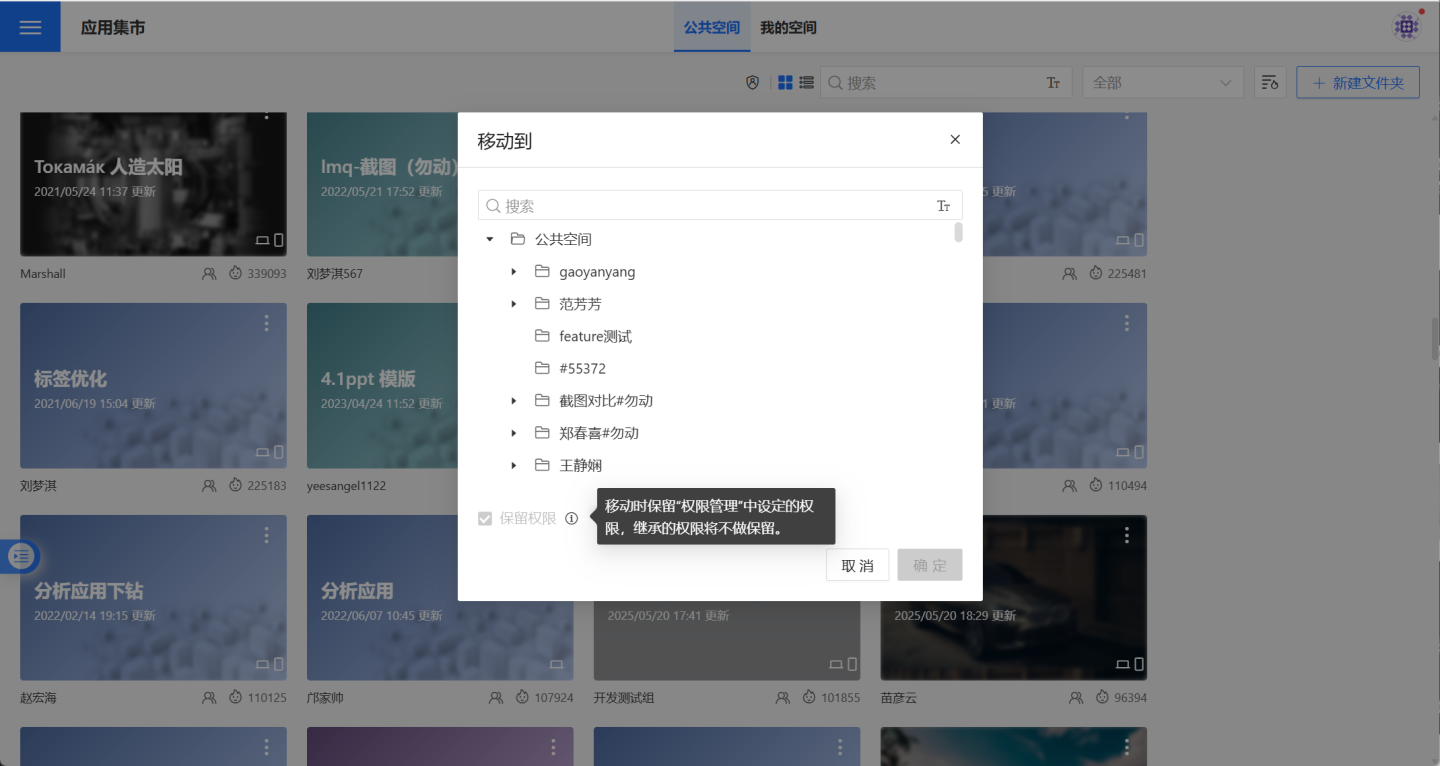Open the floating side panel icon

tap(21, 556)
